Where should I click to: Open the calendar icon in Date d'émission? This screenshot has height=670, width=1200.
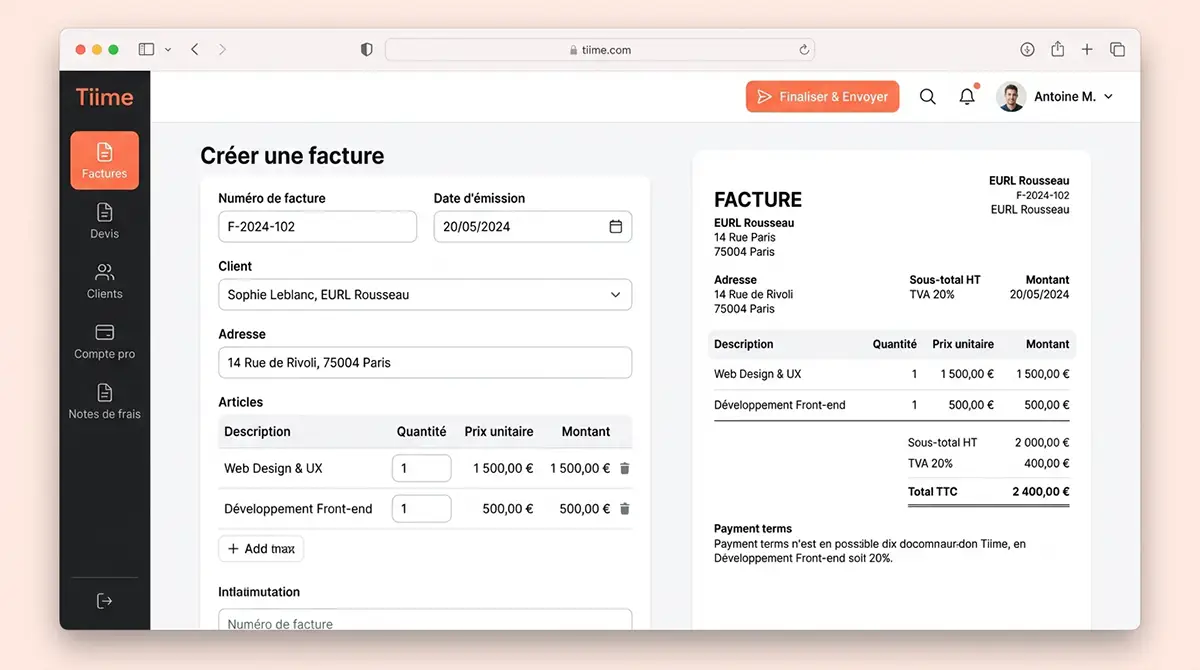(x=616, y=226)
